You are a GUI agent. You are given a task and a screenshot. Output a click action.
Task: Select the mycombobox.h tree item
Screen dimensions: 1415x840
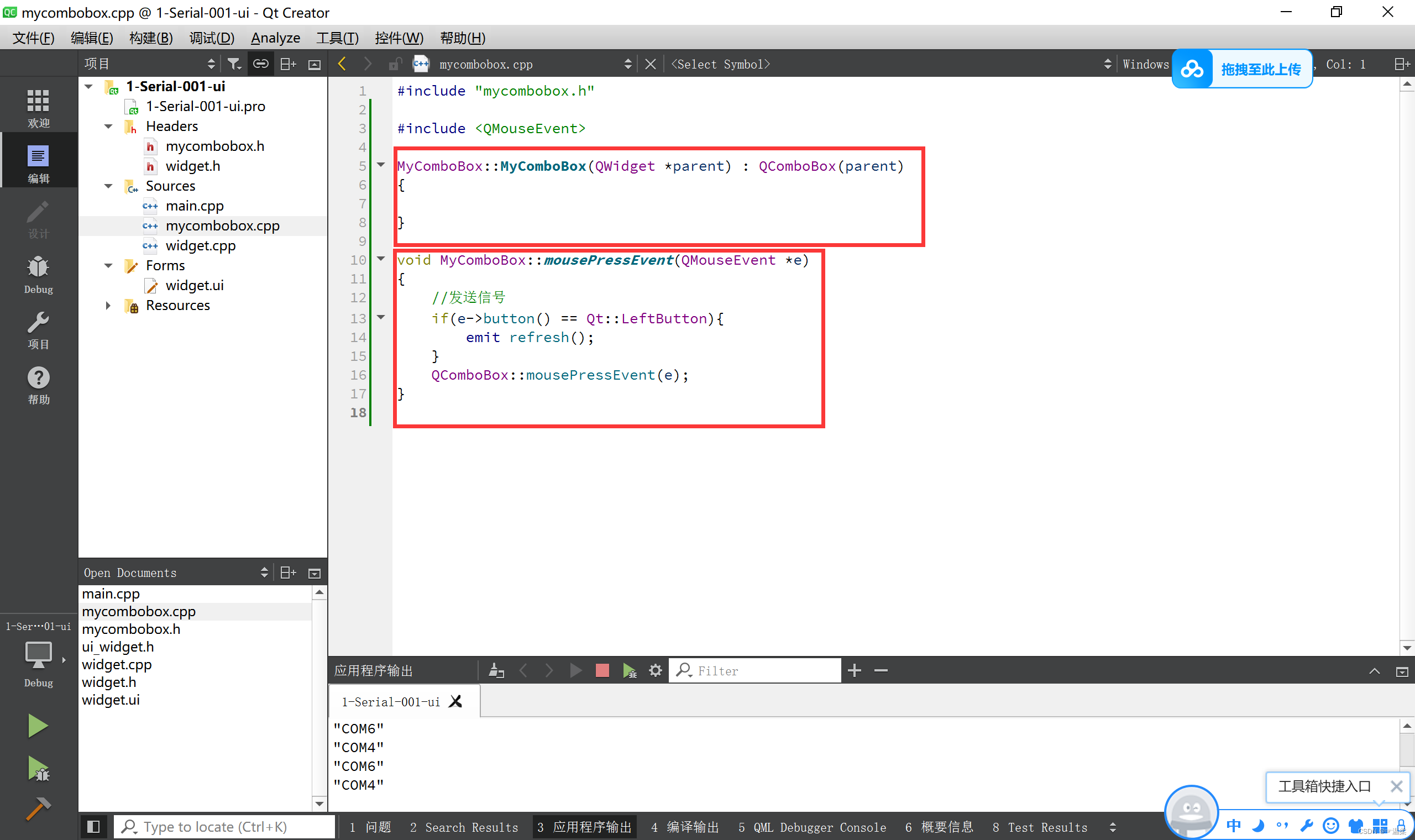click(x=213, y=145)
